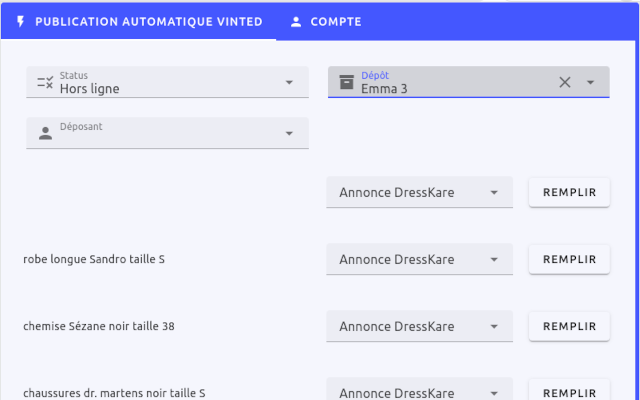Click the Déposant person icon
The height and width of the screenshot is (400, 640).
click(45, 133)
